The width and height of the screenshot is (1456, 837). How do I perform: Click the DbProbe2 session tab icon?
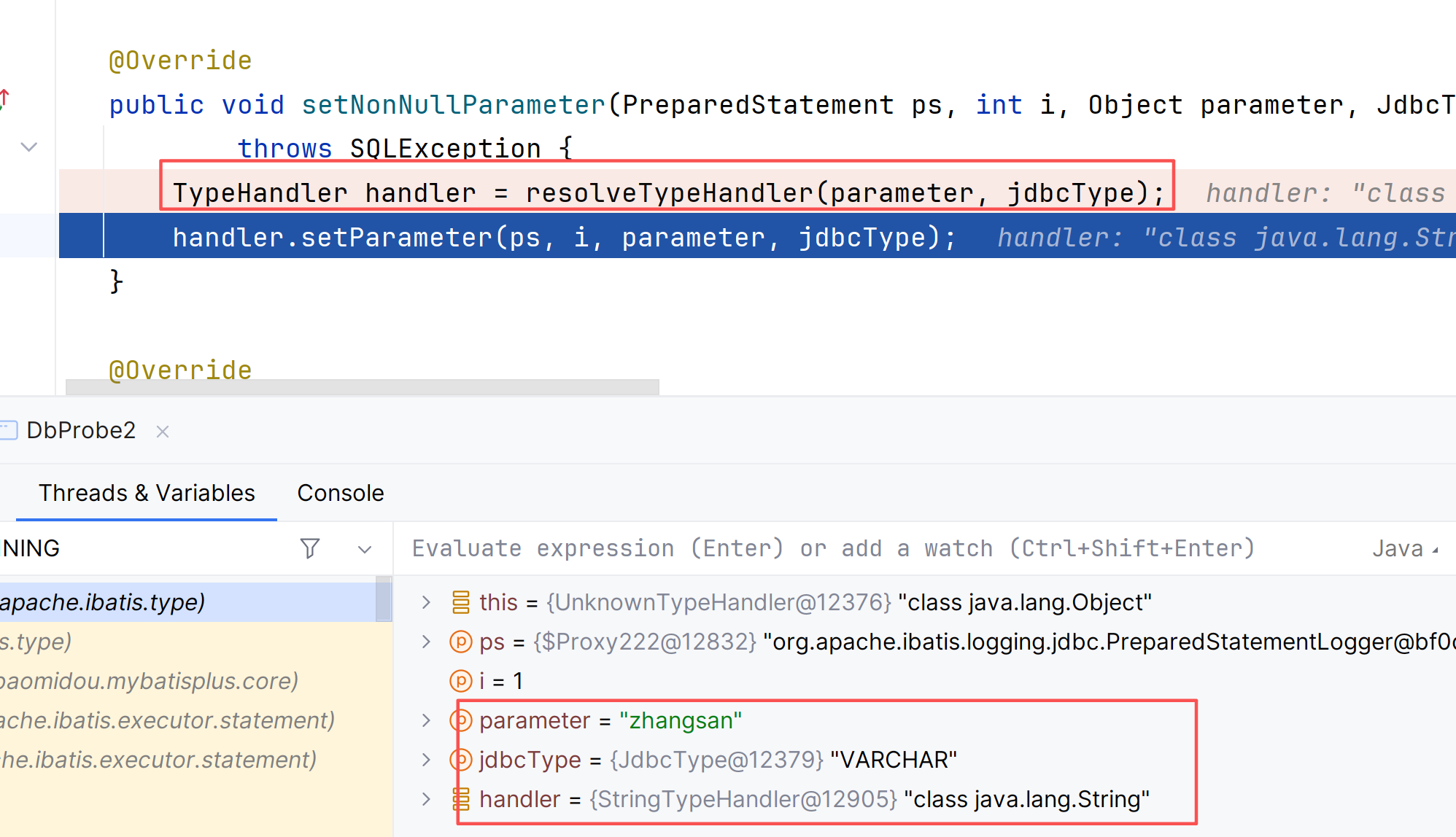(x=8, y=430)
